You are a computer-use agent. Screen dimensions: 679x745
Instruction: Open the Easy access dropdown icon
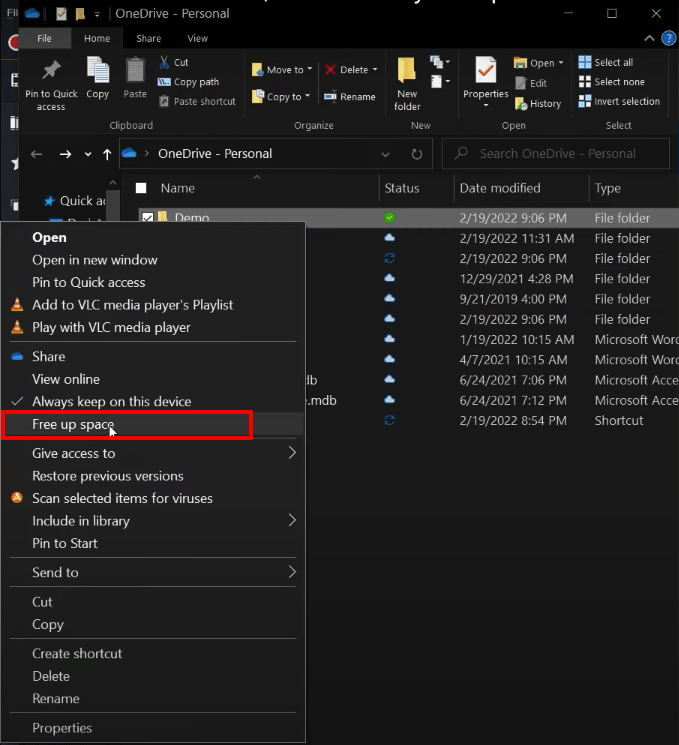pyautogui.click(x=440, y=82)
